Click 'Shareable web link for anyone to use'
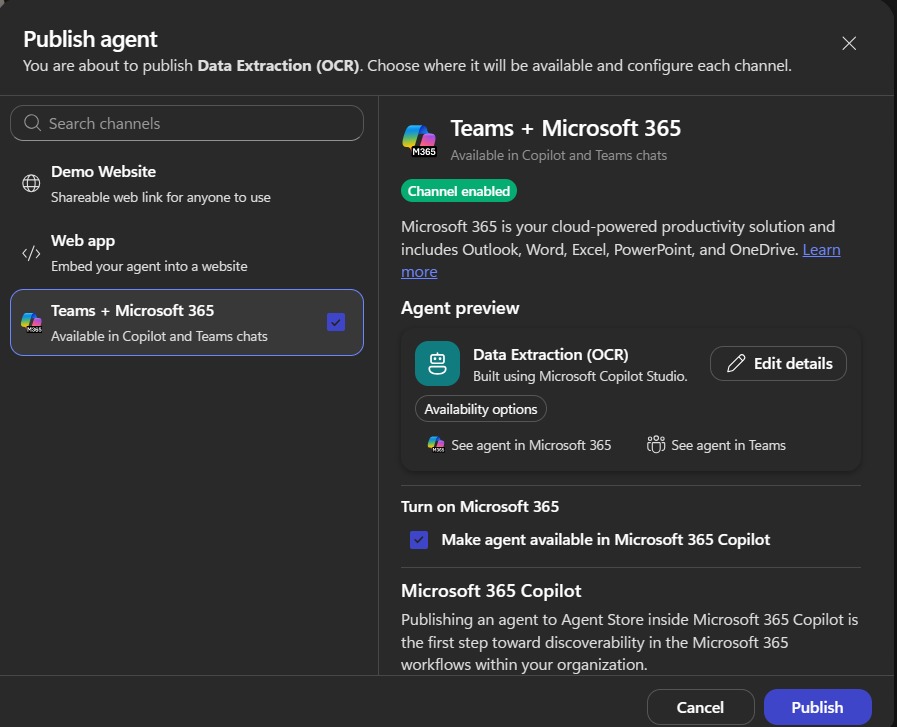This screenshot has height=727, width=897. (x=161, y=197)
